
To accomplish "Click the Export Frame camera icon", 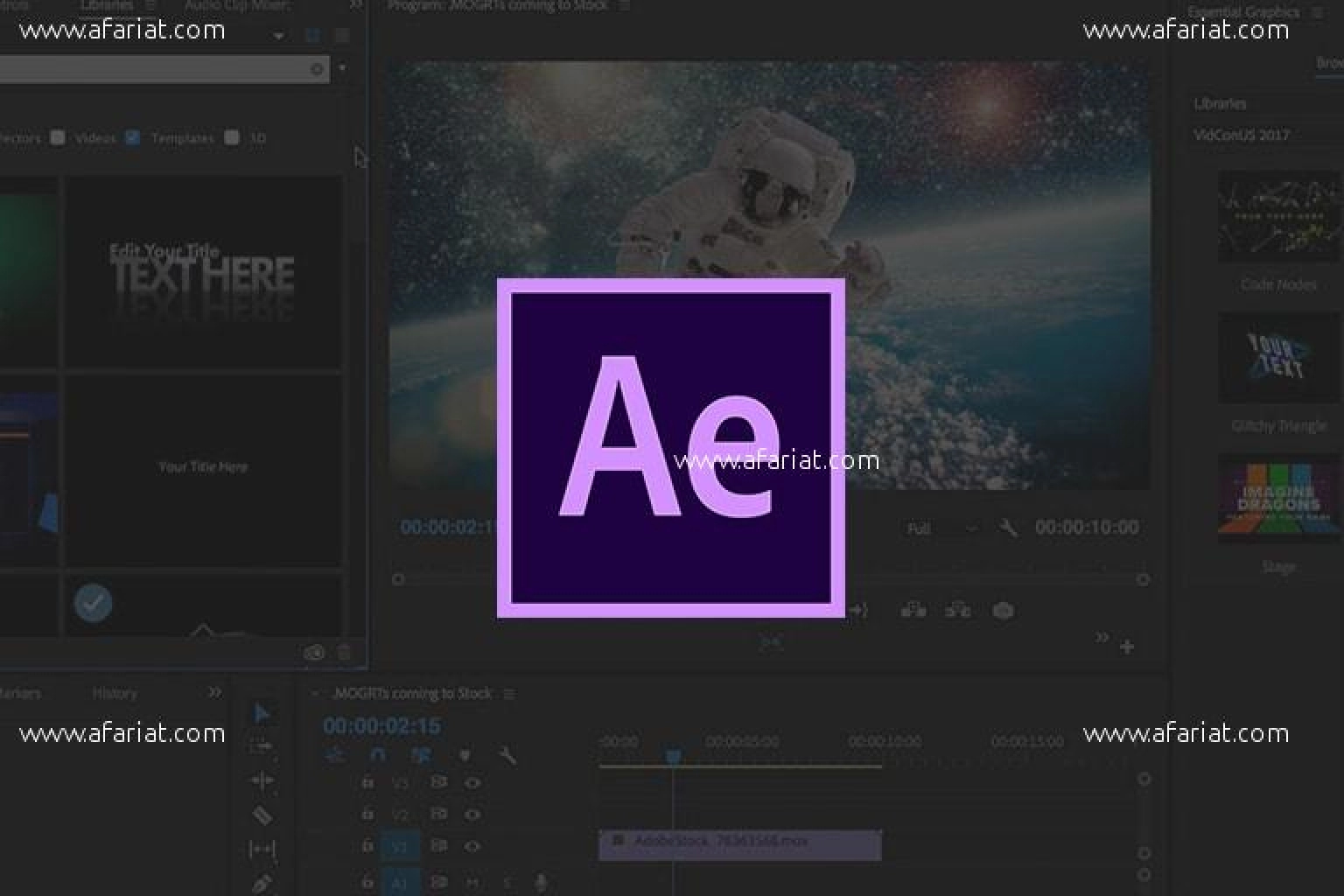I will click(1004, 611).
